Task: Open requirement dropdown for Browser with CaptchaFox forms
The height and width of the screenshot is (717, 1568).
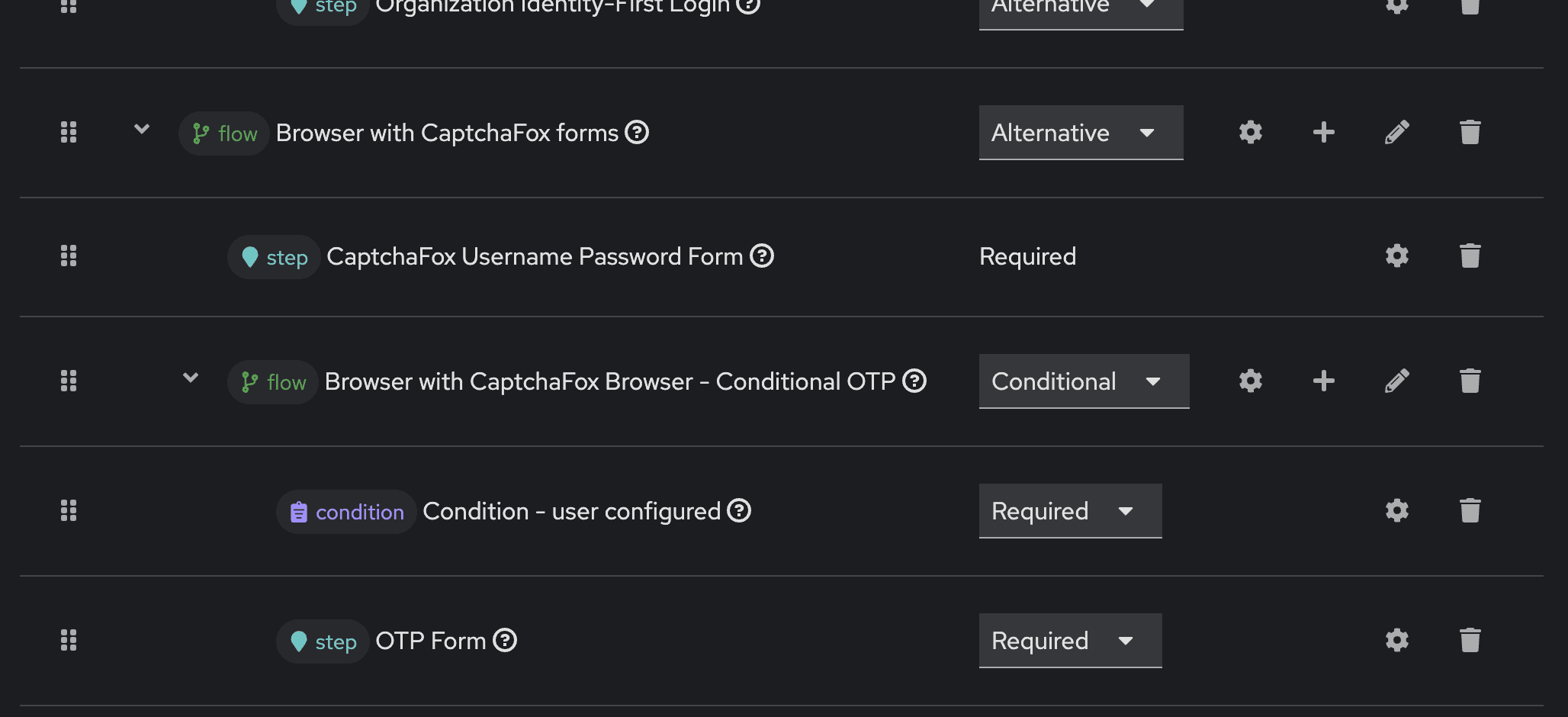Action: click(x=1081, y=133)
